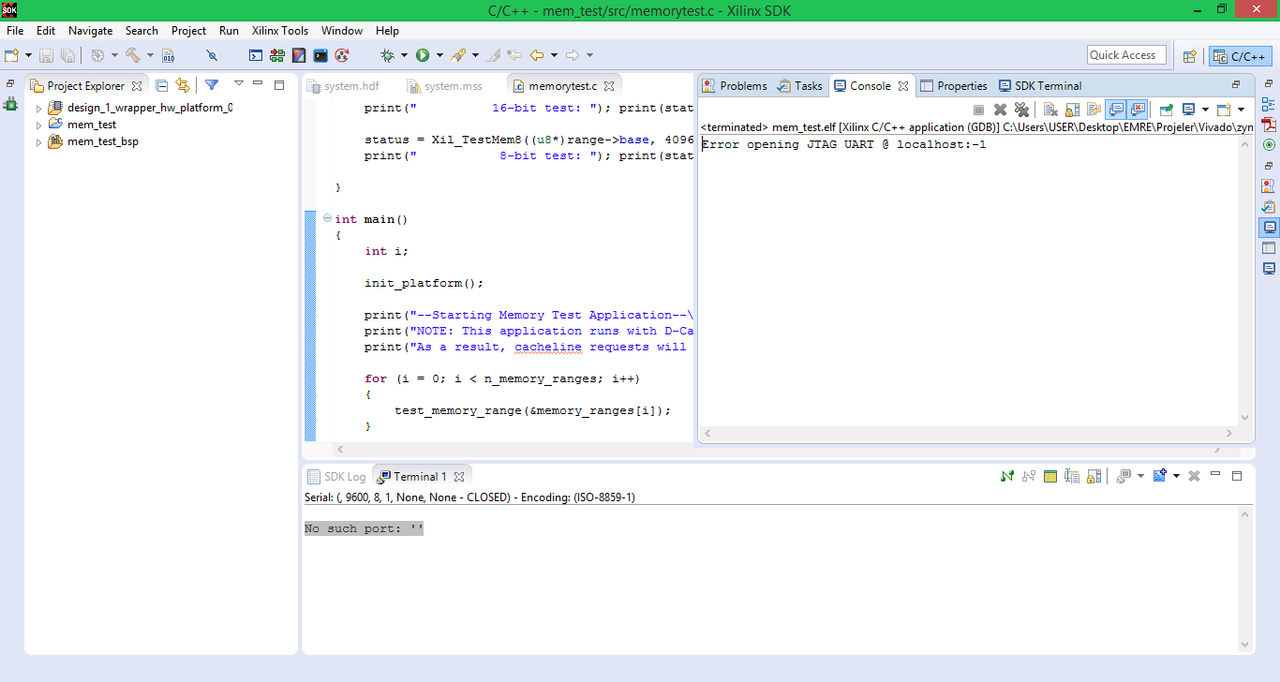Toggle Scroll Lock in Console toolbar
Image resolution: width=1280 pixels, height=682 pixels.
(1071, 109)
